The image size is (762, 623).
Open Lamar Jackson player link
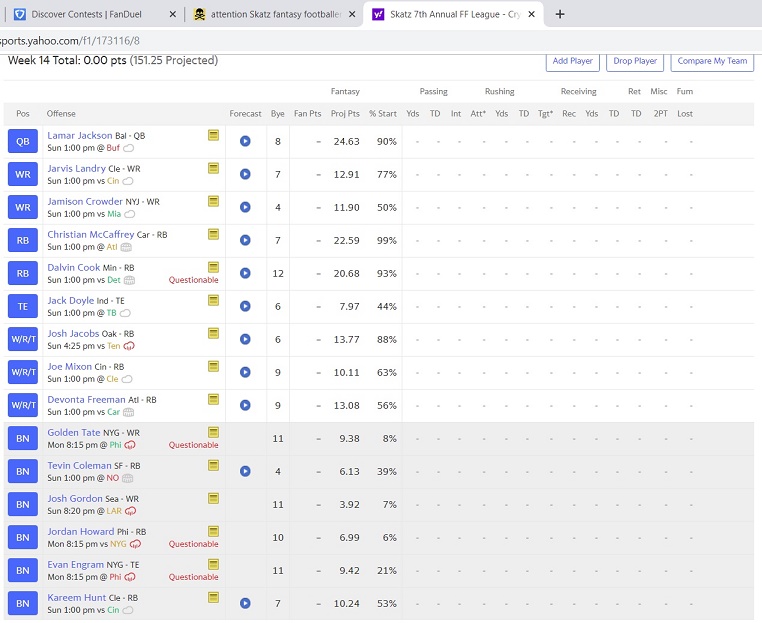pos(80,136)
